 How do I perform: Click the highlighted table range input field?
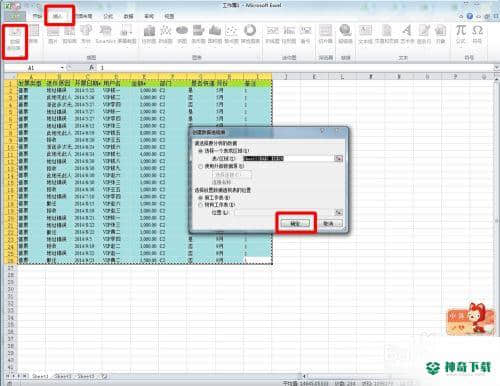pyautogui.click(x=289, y=159)
